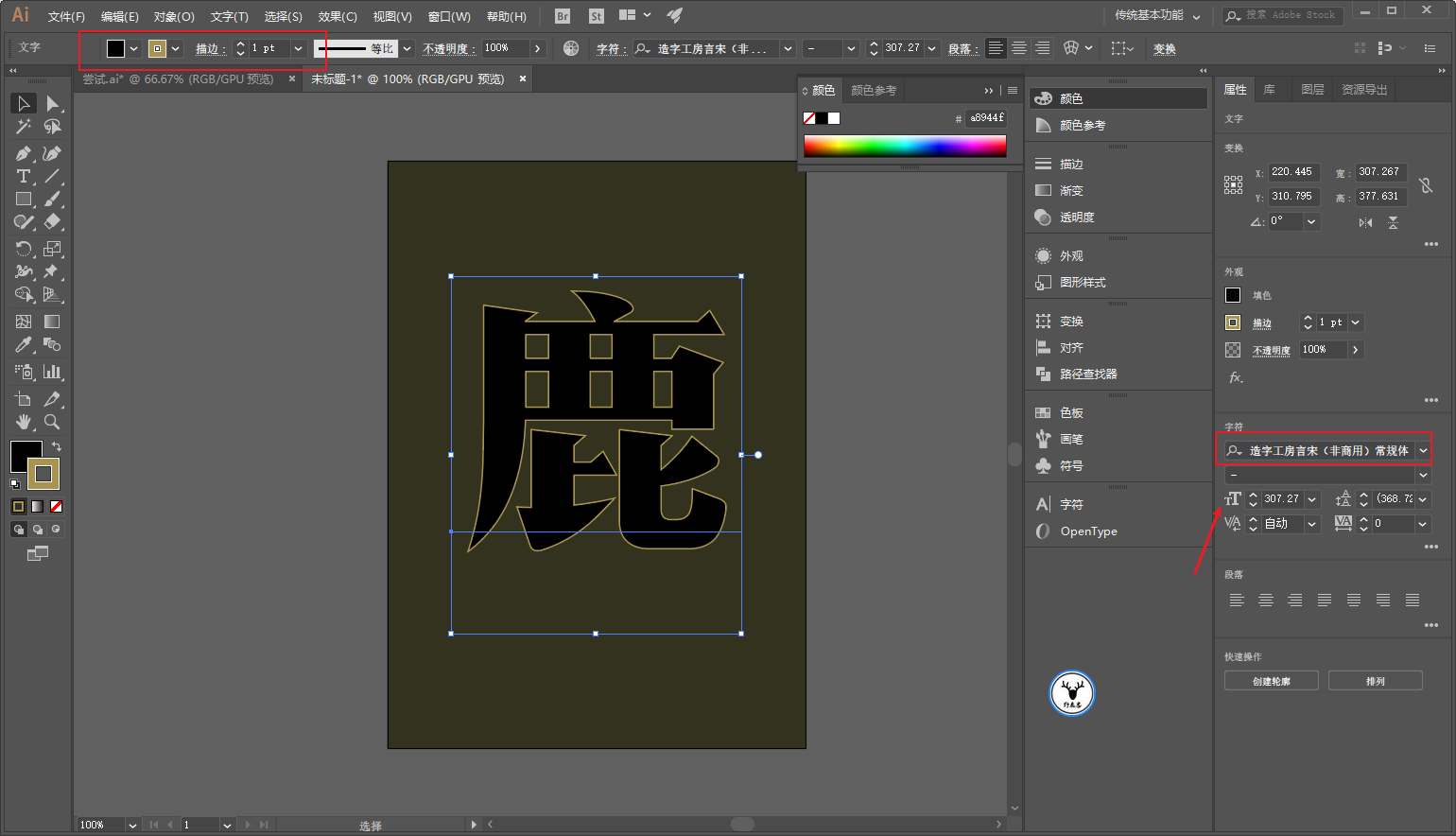Screen dimensions: 1456x836
Task: Open the zoom level dropdown in status bar
Action: point(132,826)
